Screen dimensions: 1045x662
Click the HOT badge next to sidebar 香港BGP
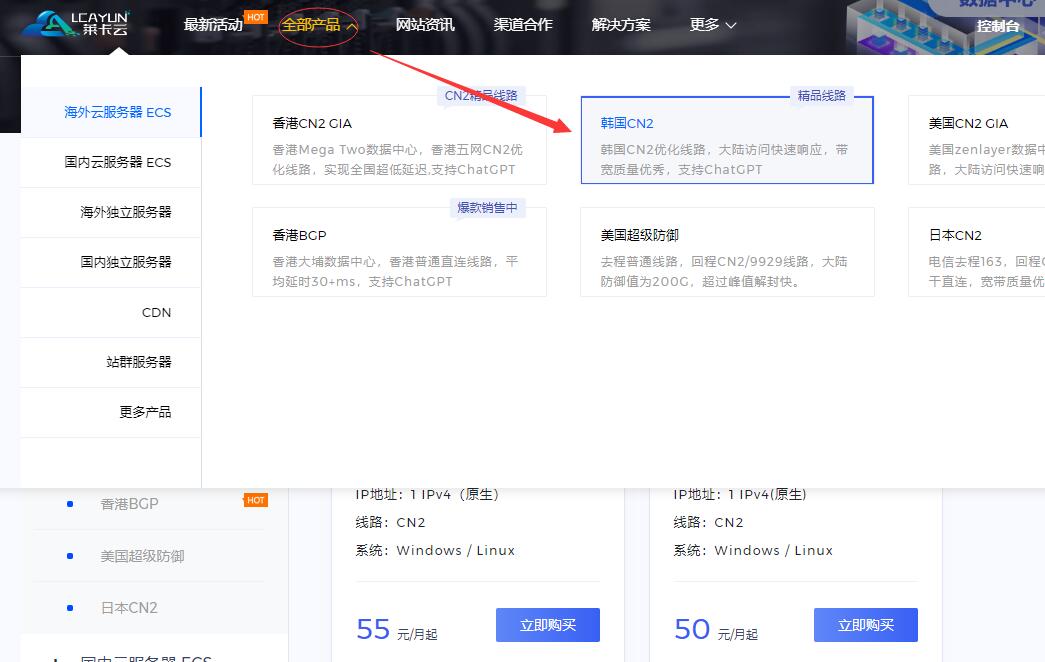coord(256,500)
